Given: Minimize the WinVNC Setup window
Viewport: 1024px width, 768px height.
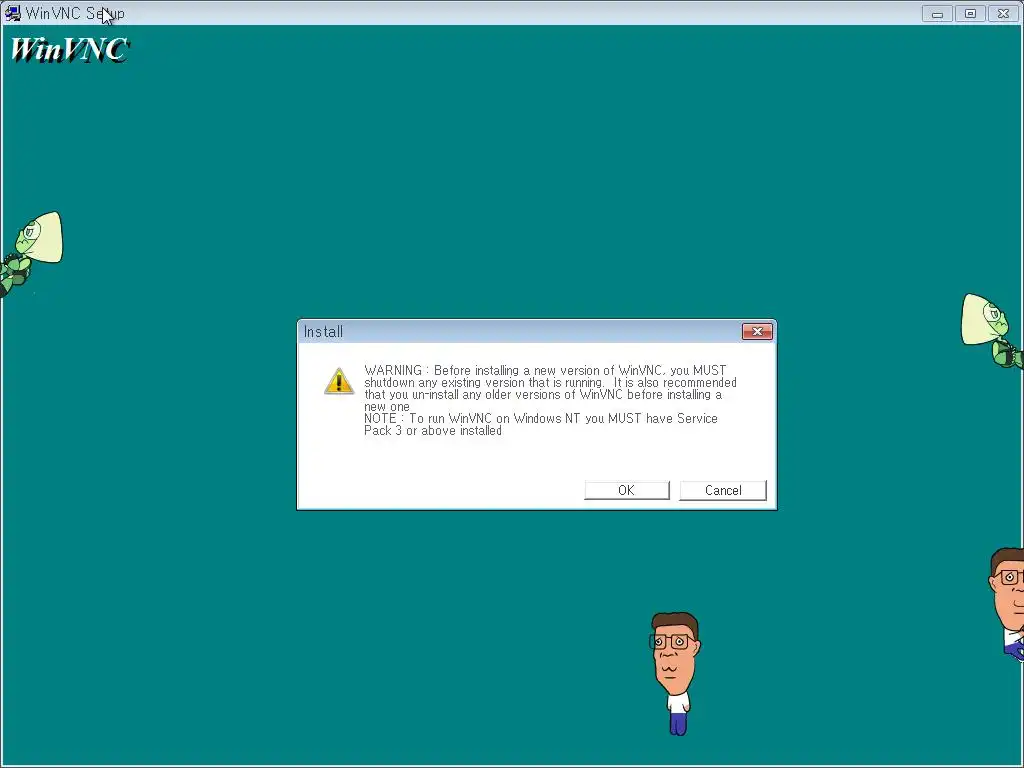Looking at the screenshot, I should [937, 13].
